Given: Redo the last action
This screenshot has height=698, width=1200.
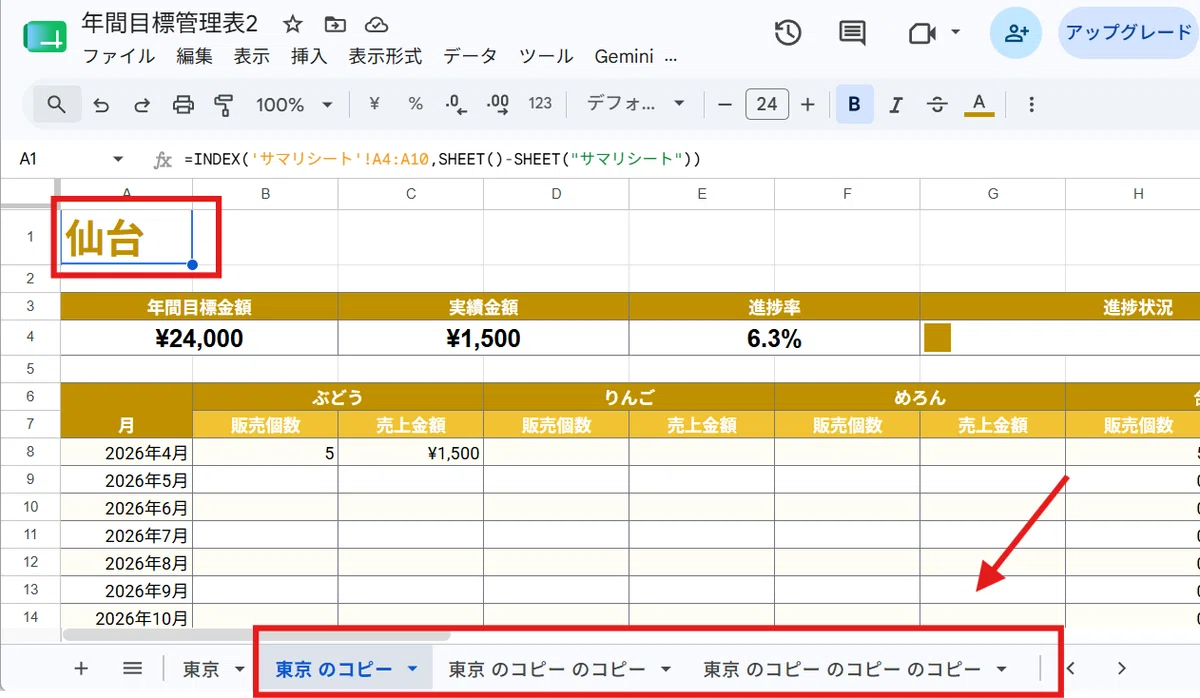Looking at the screenshot, I should (142, 104).
